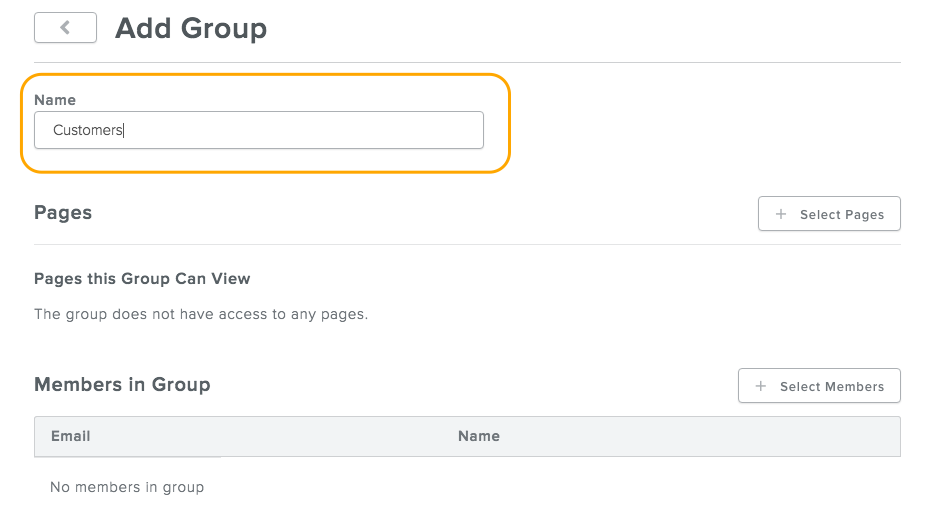Click the Name label above the text field
Screen dimensions: 931x513
tap(55, 100)
